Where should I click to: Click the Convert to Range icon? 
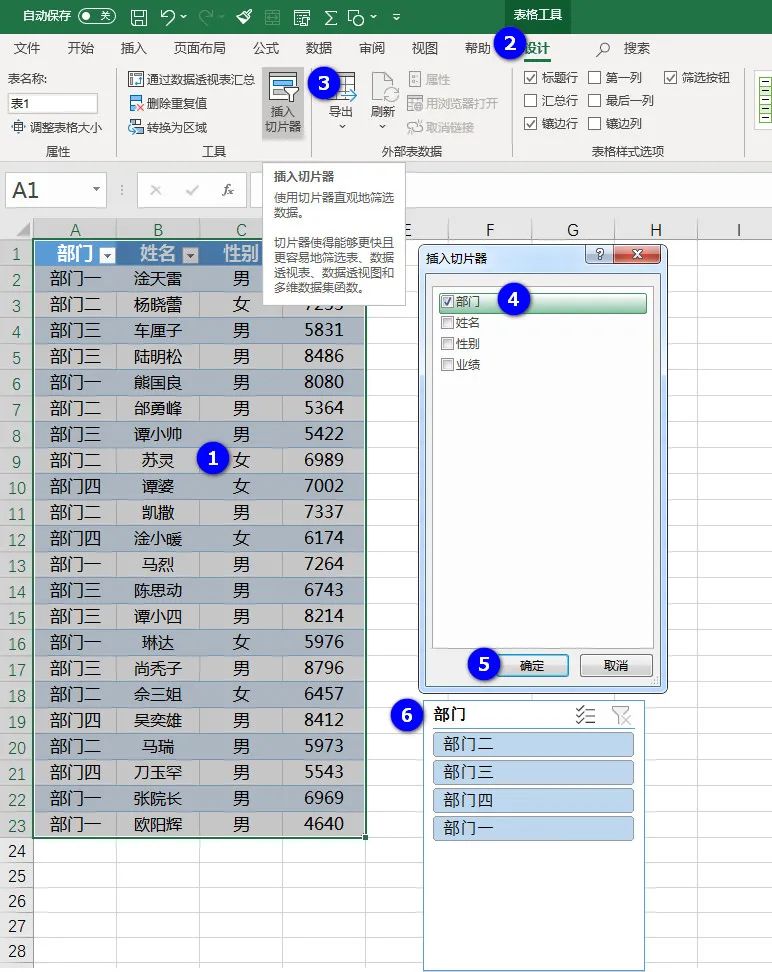136,127
